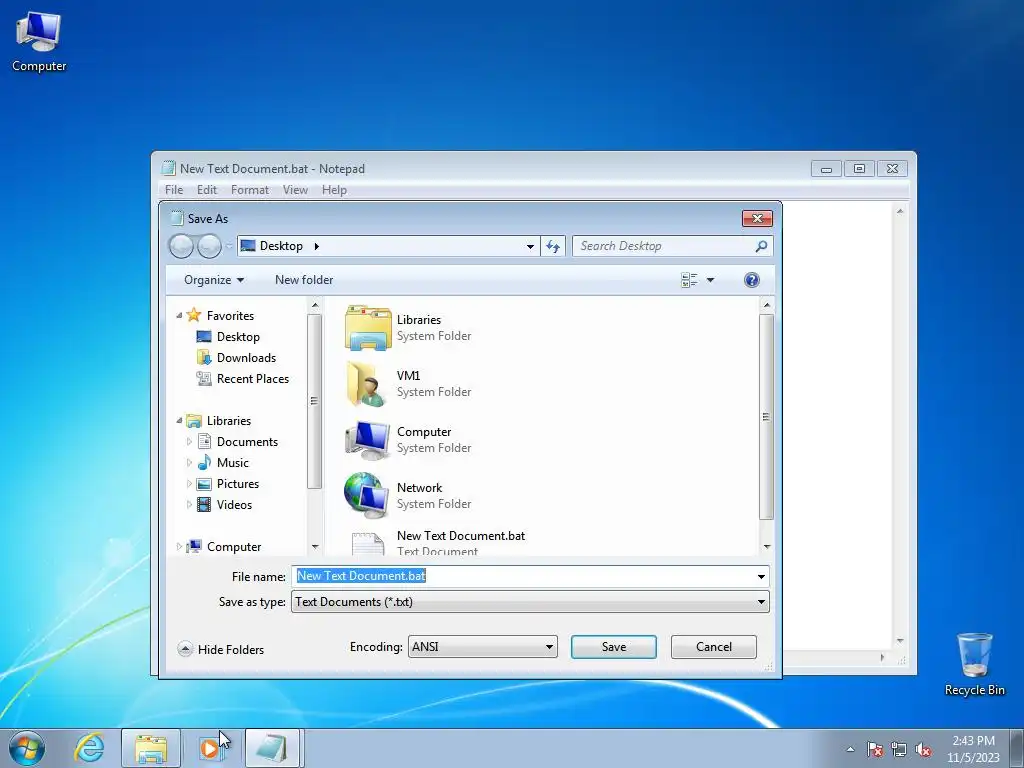Click the Videos library film icon

(204, 504)
